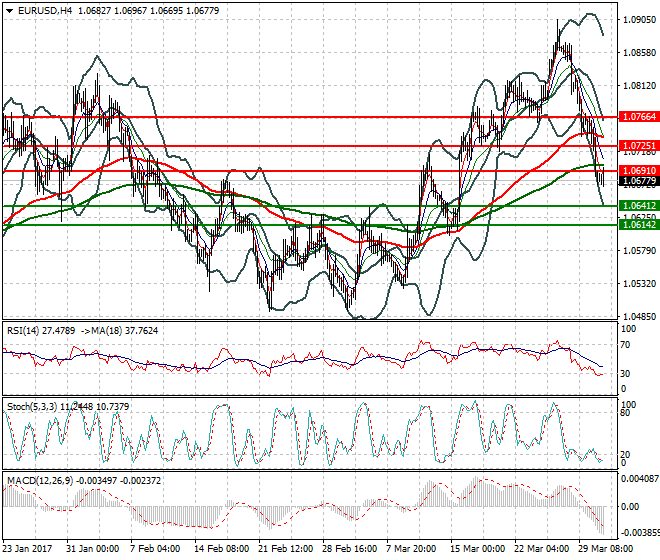660x560 pixels.
Task: Click the 1.06412 green support price label
Action: (x=639, y=205)
